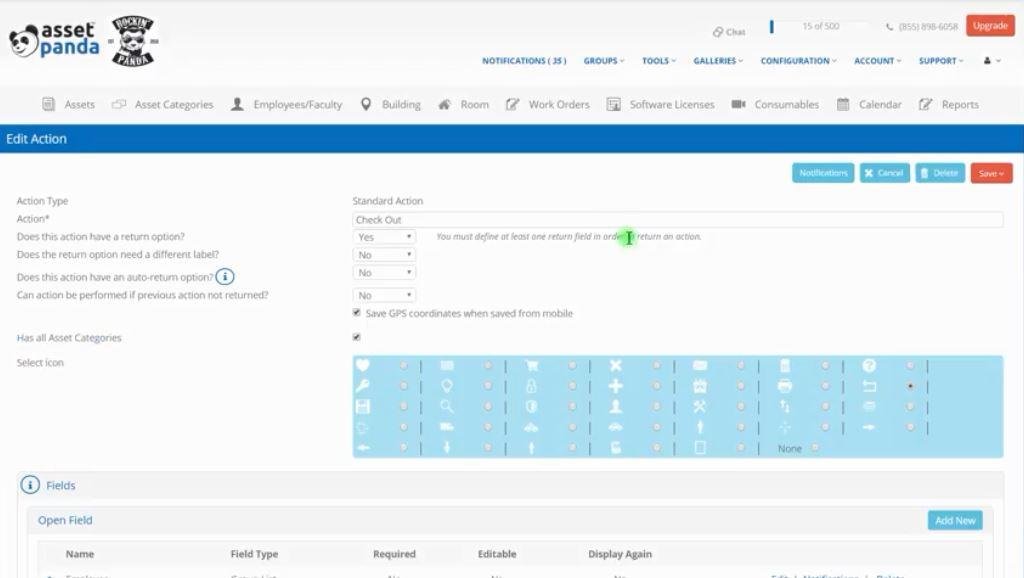Toggle Save GPS coordinates checkbox
The image size is (1024, 578).
(357, 313)
